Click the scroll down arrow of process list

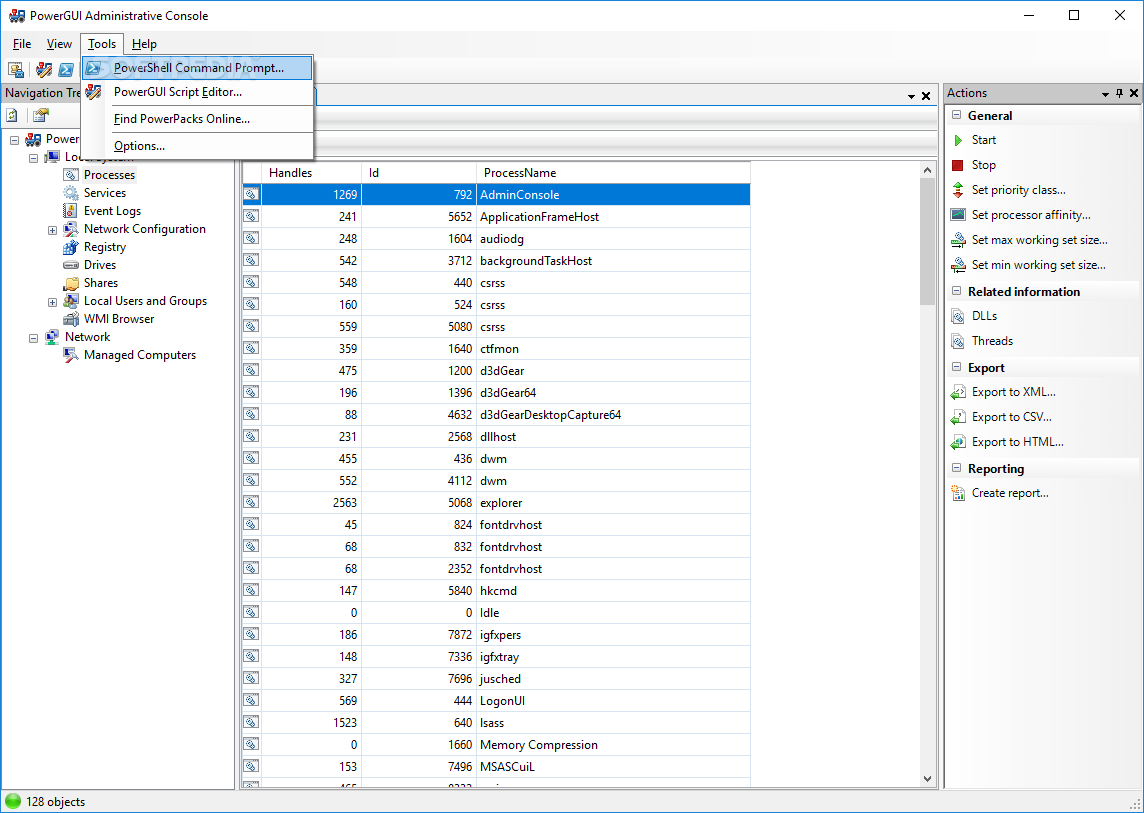[927, 779]
